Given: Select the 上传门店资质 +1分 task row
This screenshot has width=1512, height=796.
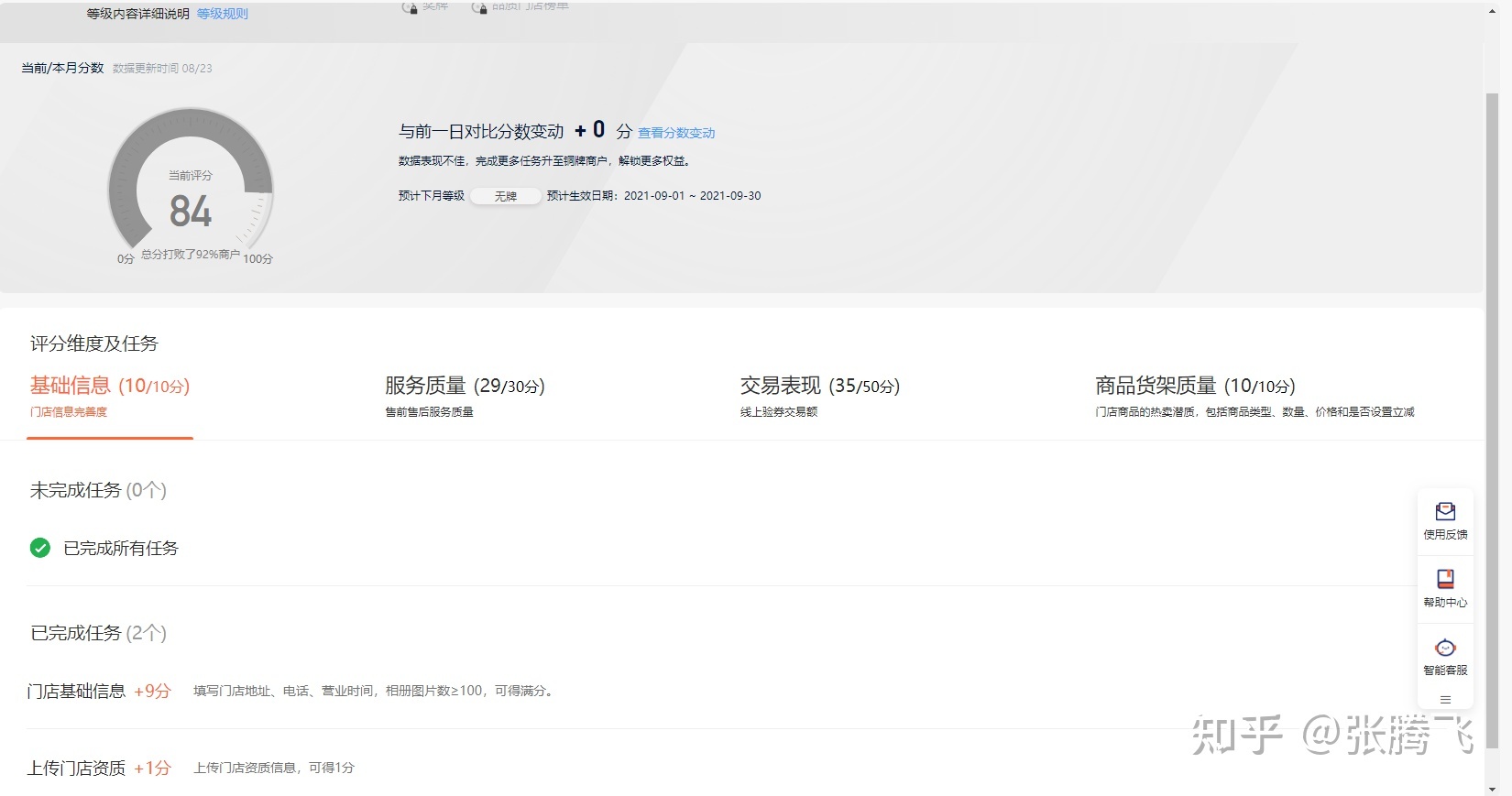Looking at the screenshot, I should click(719, 768).
